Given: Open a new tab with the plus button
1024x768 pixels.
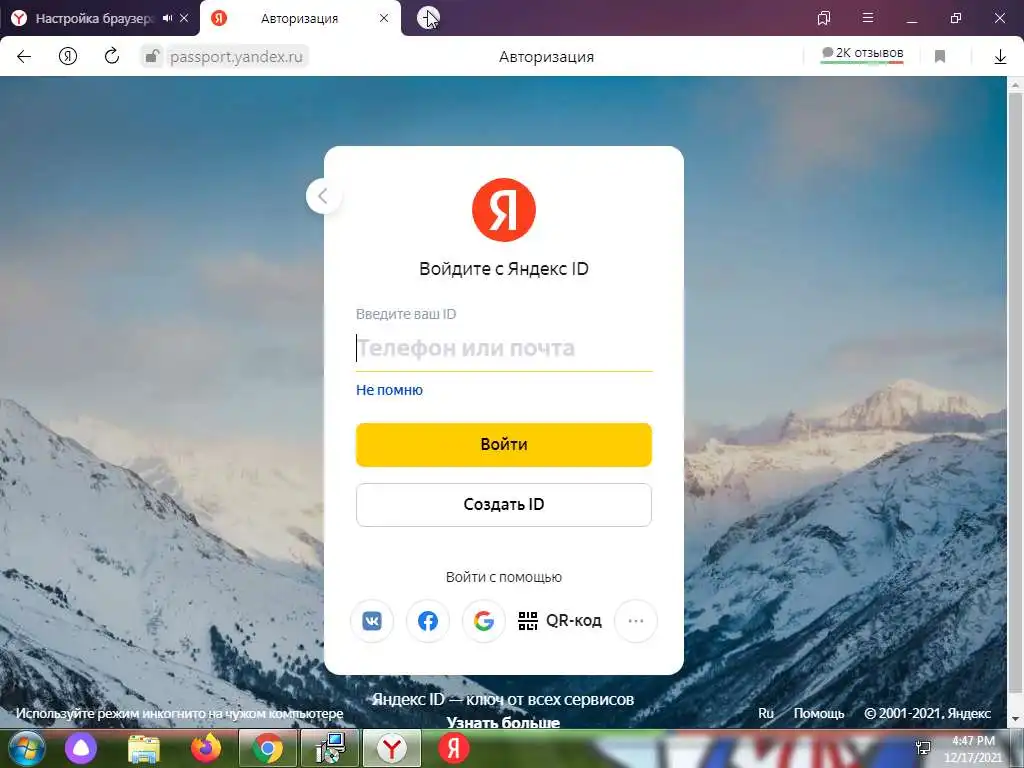Looking at the screenshot, I should coord(428,18).
